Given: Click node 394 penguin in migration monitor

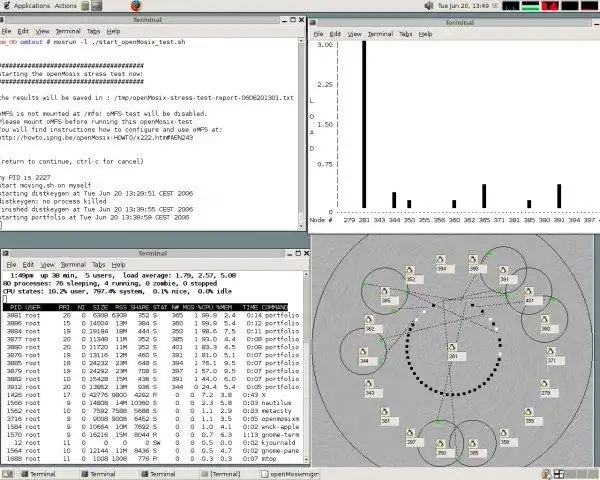Looking at the screenshot, I should point(440,260).
